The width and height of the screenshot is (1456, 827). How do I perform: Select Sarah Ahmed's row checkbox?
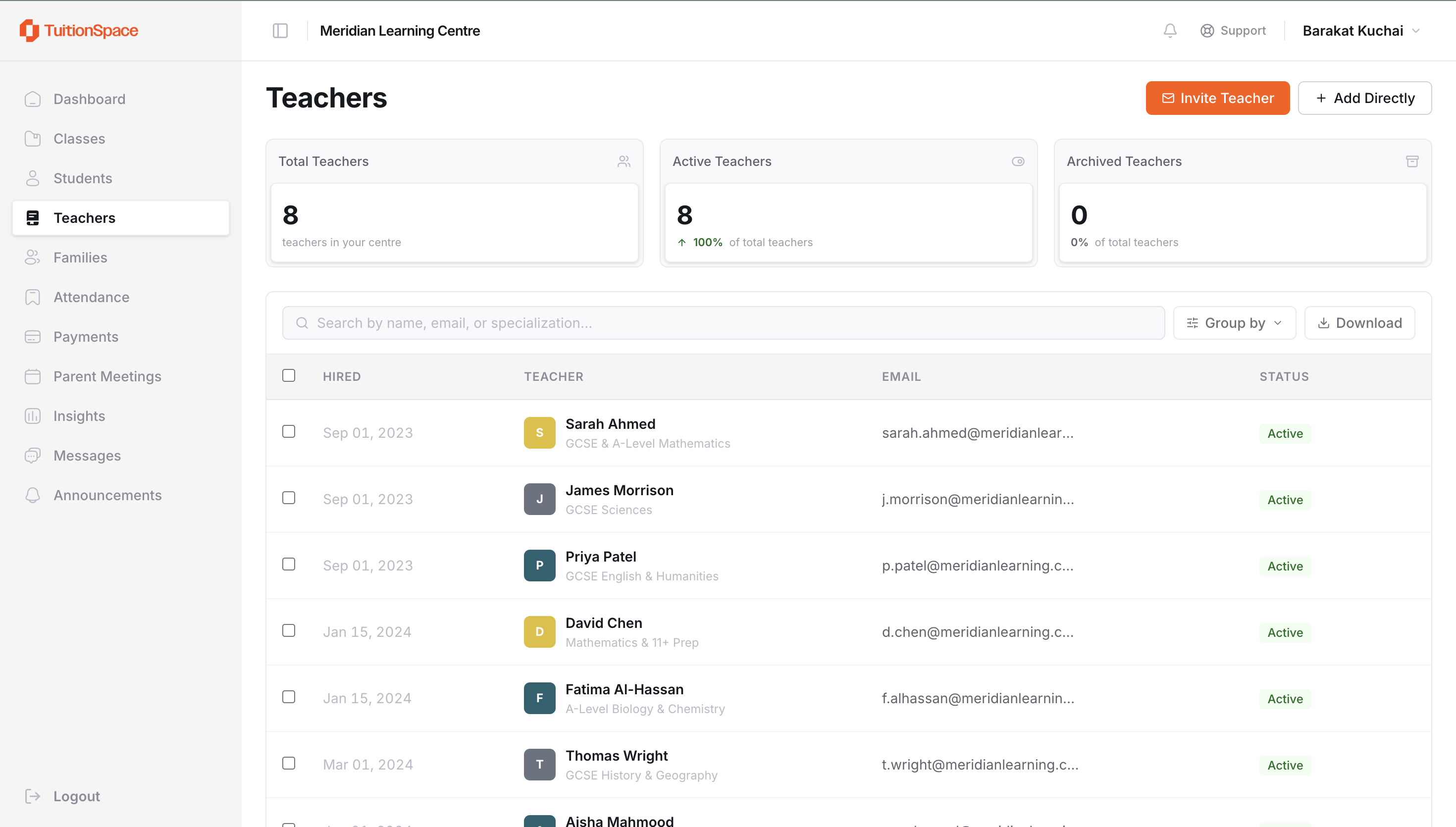288,432
